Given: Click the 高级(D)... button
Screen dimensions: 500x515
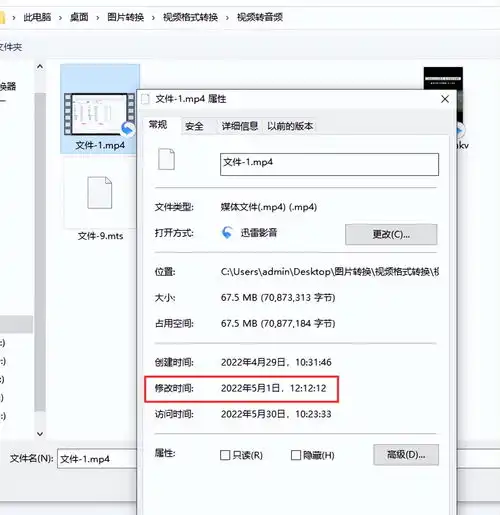Looking at the screenshot, I should click(x=406, y=454).
